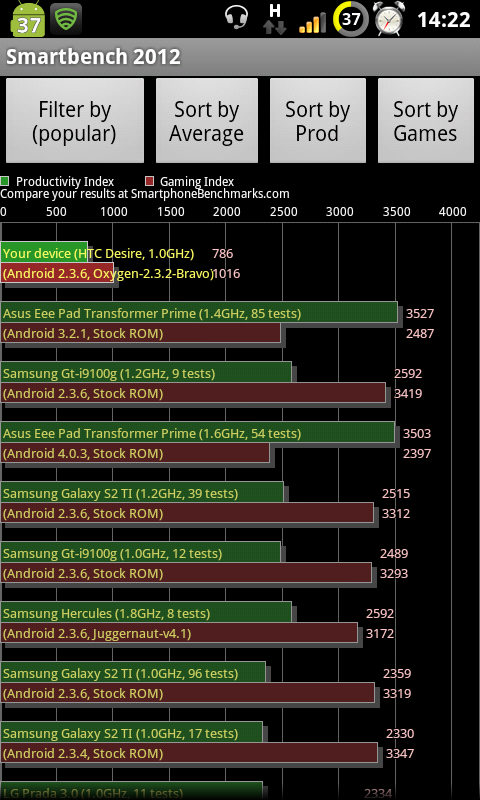
Task: Select Samsung Hercules 1.8GHz, 8 tests bar
Action: (x=146, y=613)
